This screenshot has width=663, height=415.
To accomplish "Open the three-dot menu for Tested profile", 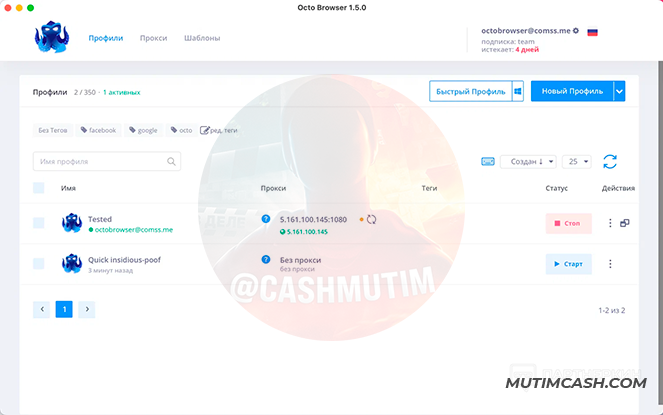I will tap(610, 223).
